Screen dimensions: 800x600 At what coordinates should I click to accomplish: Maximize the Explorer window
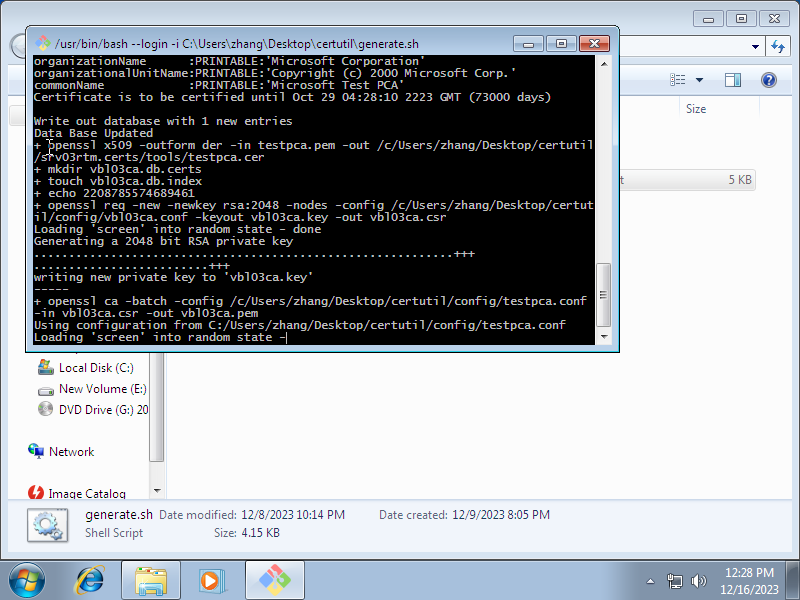tap(741, 19)
